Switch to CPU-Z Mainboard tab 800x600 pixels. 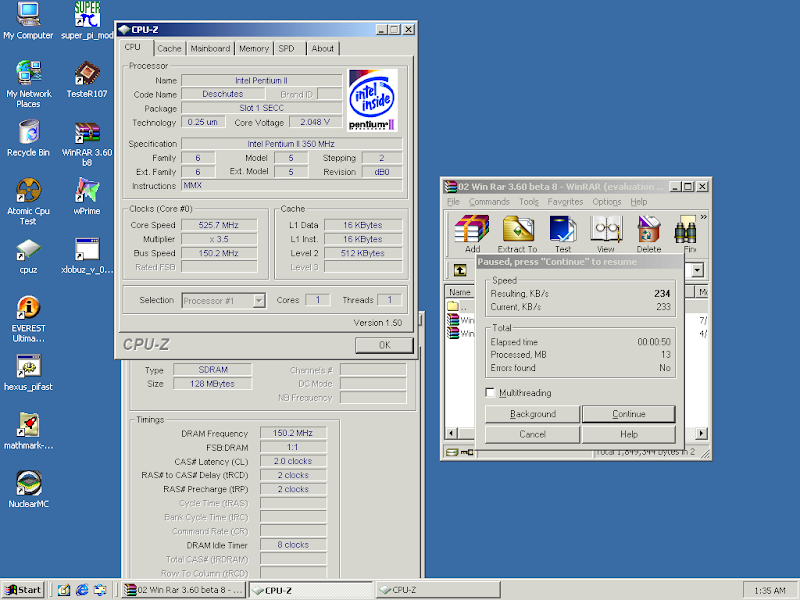[x=210, y=48]
